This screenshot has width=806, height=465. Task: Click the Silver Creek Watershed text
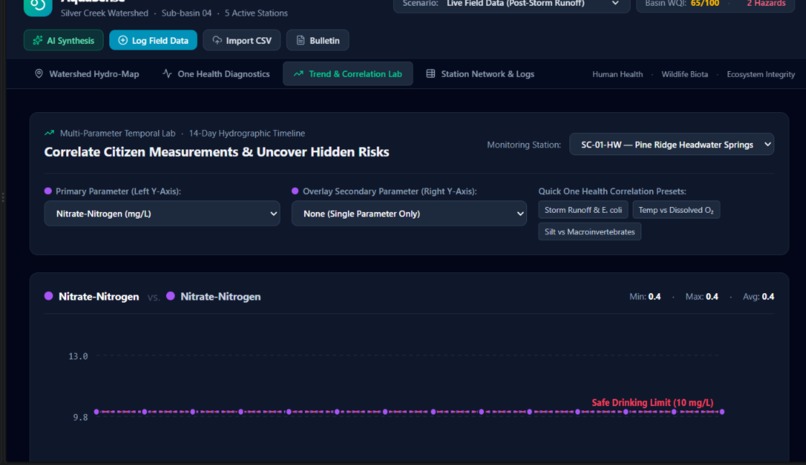coord(104,13)
